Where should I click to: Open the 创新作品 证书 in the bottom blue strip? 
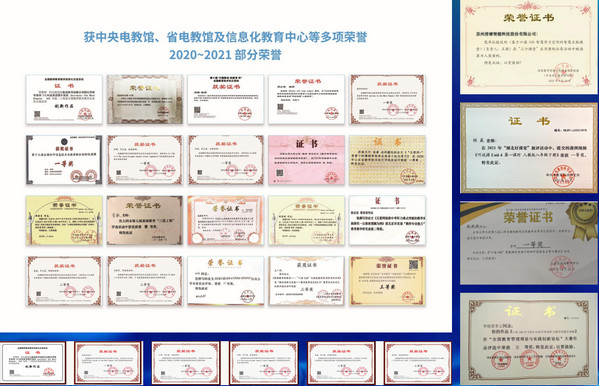(33, 363)
